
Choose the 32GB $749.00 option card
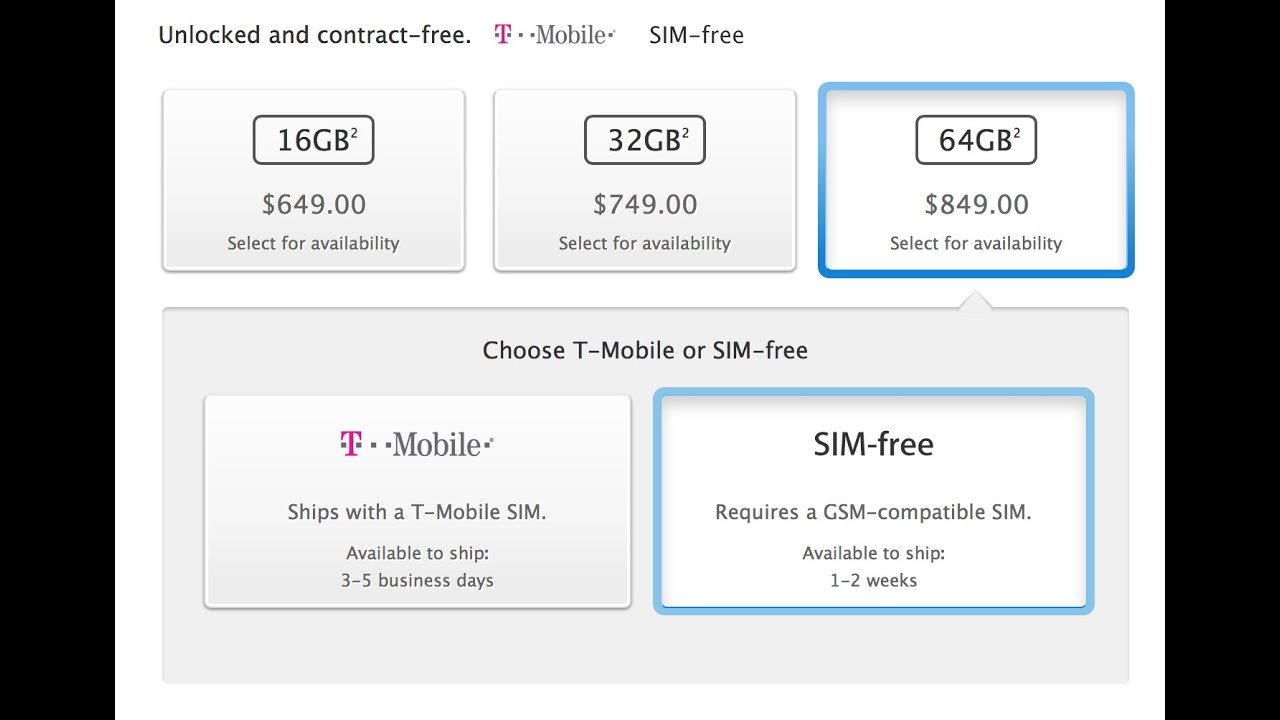(x=645, y=180)
